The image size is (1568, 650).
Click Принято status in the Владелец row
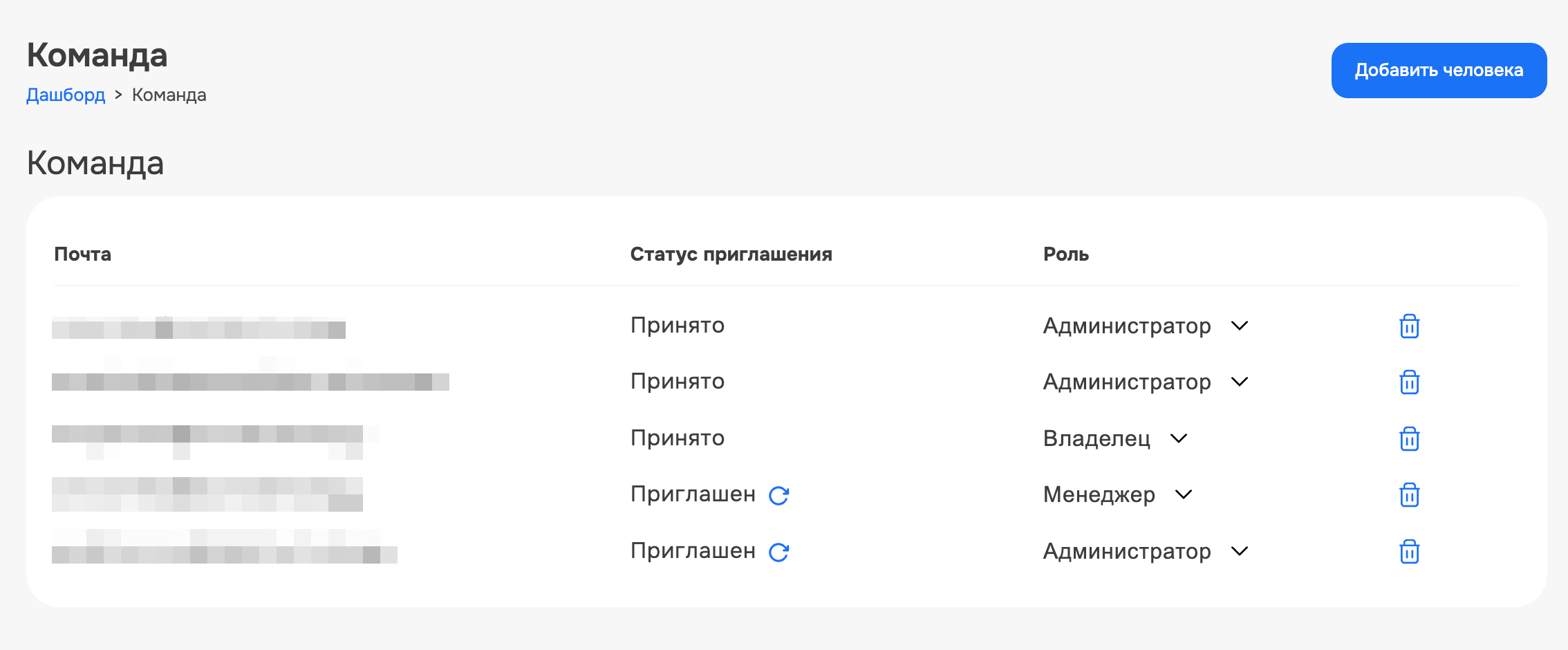[x=677, y=438]
